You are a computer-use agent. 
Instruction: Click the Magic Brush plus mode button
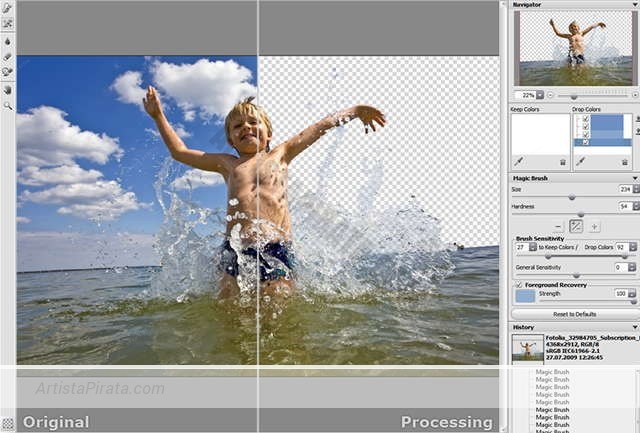pos(593,226)
